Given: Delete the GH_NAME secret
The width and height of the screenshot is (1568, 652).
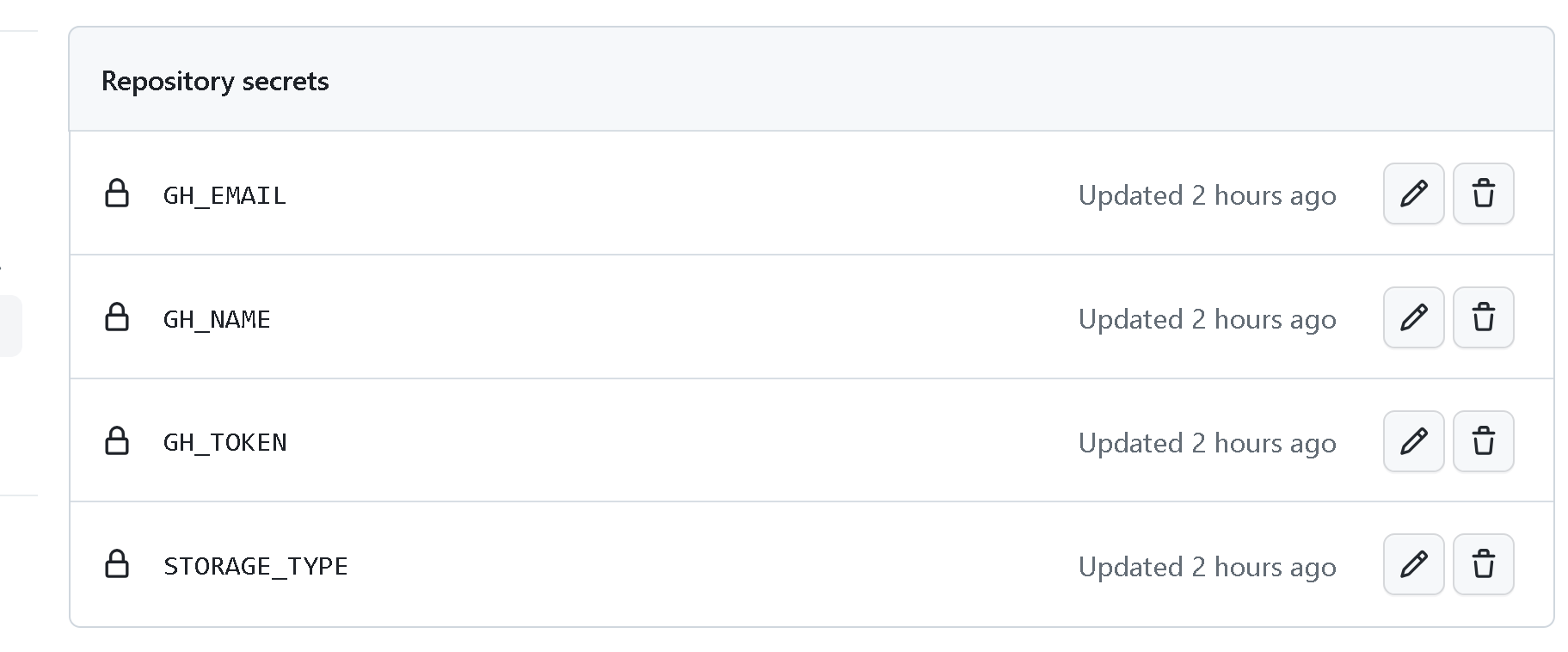Looking at the screenshot, I should click(x=1483, y=317).
